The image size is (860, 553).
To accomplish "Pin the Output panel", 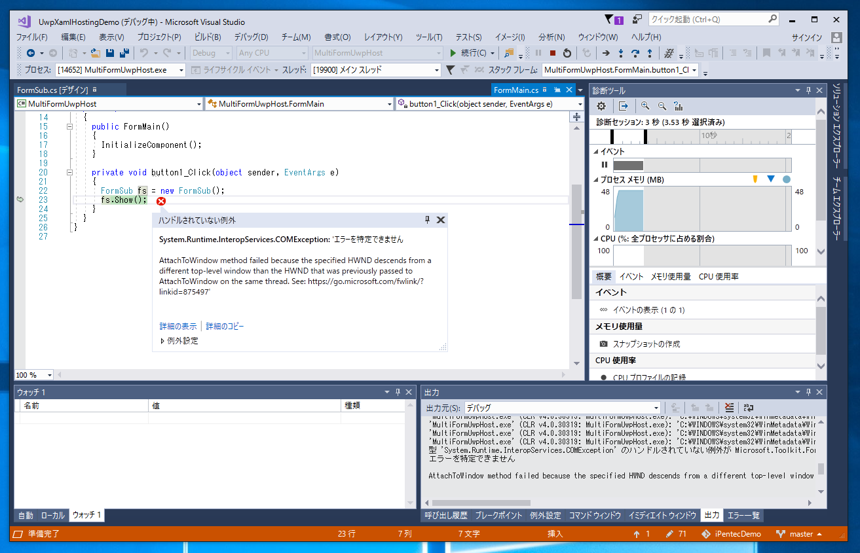I will tap(808, 392).
